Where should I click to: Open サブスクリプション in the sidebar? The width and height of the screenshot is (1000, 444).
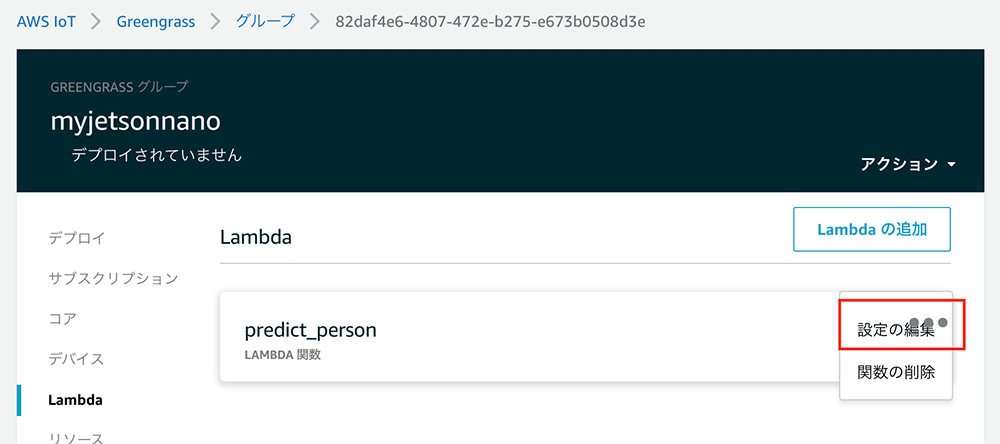113,278
